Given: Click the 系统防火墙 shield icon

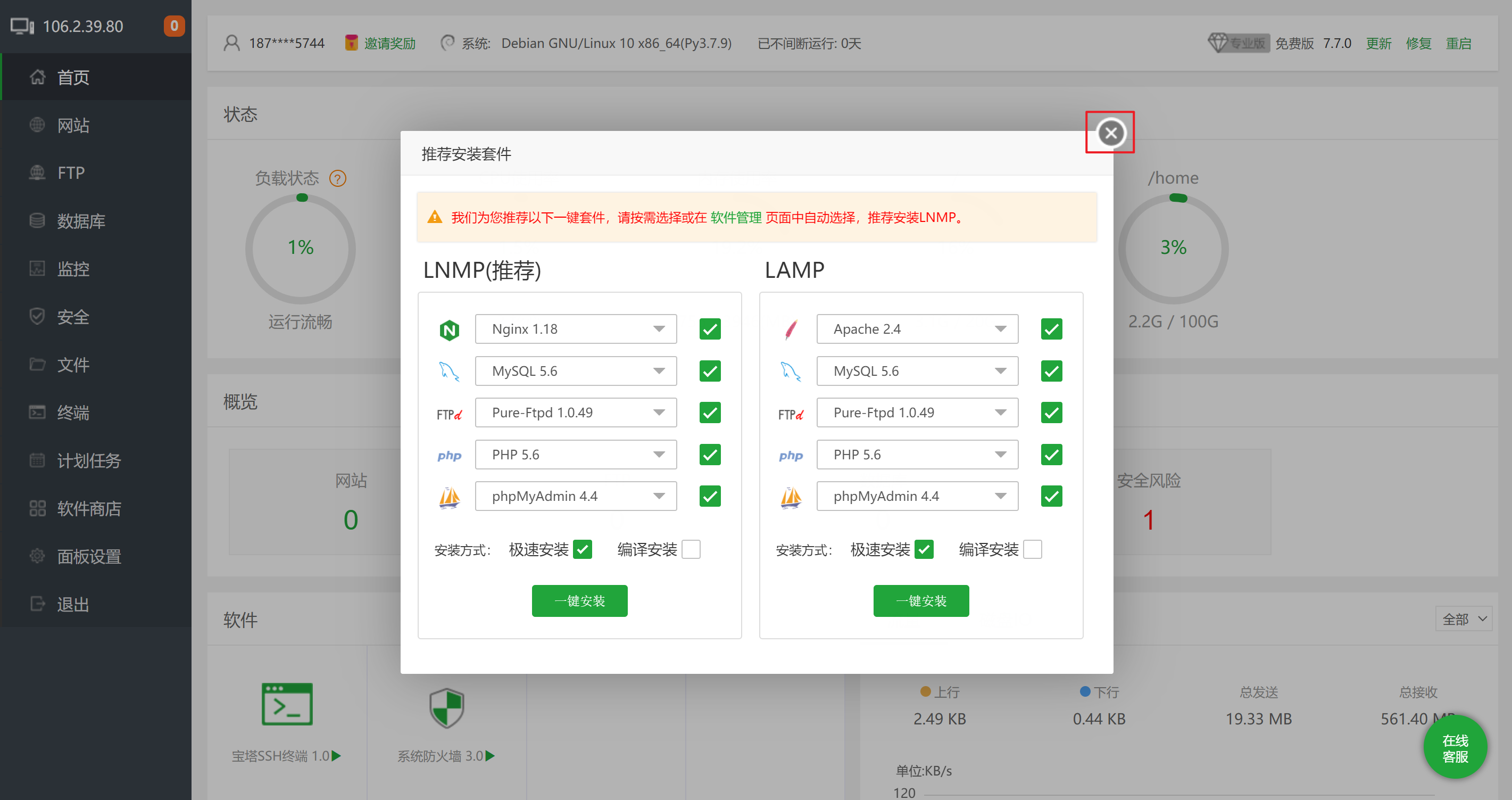Looking at the screenshot, I should click(447, 708).
